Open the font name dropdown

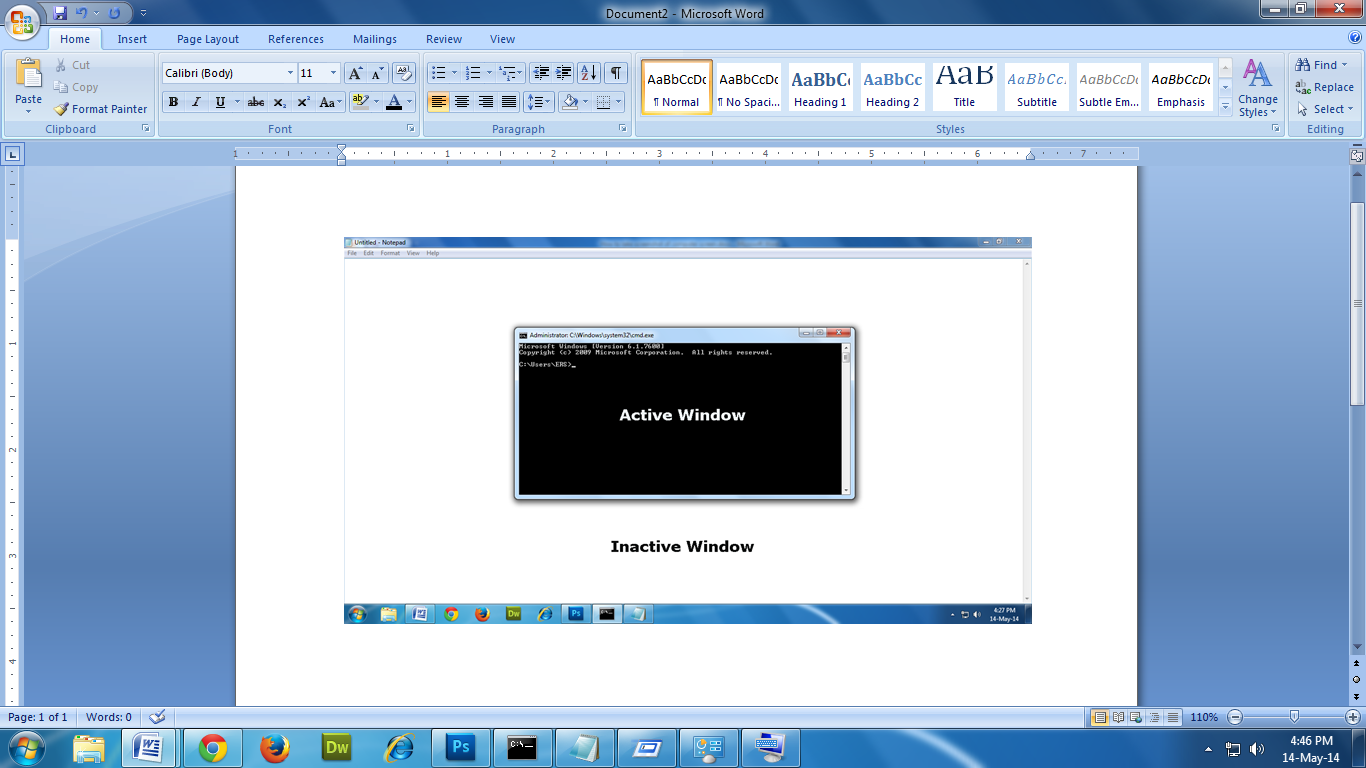pyautogui.click(x=290, y=73)
